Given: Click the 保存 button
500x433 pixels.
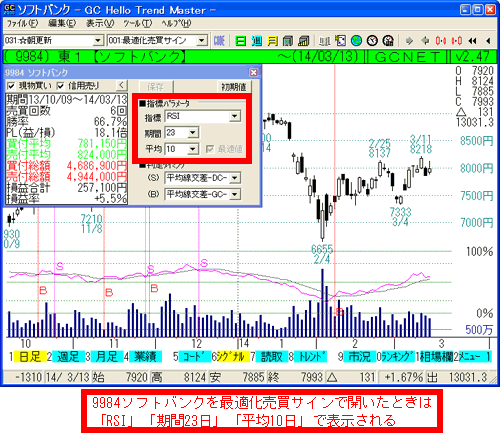Looking at the screenshot, I should [x=156, y=87].
